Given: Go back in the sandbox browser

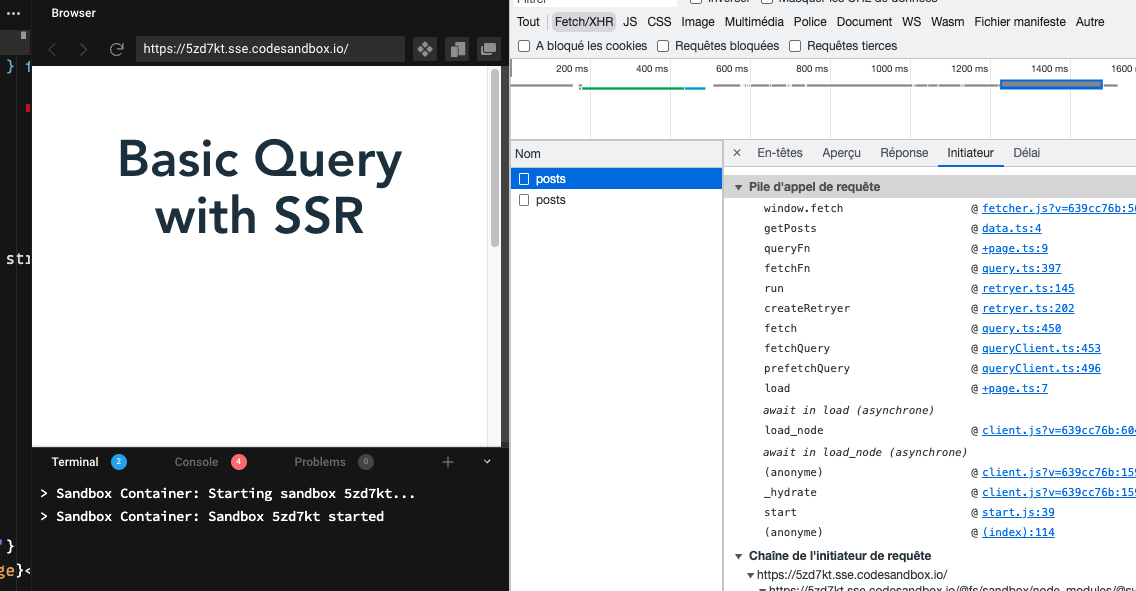Looking at the screenshot, I should click(x=52, y=49).
